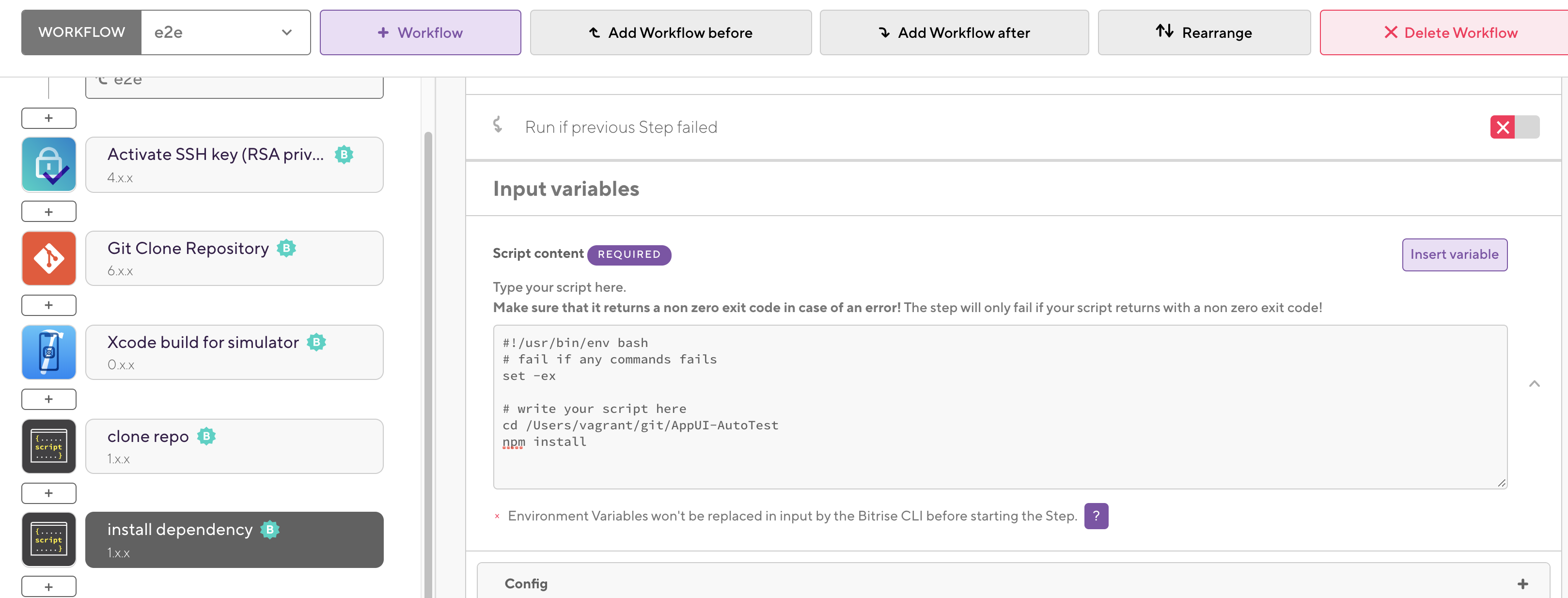
Task: Click Delete Workflow button
Action: (x=1450, y=33)
